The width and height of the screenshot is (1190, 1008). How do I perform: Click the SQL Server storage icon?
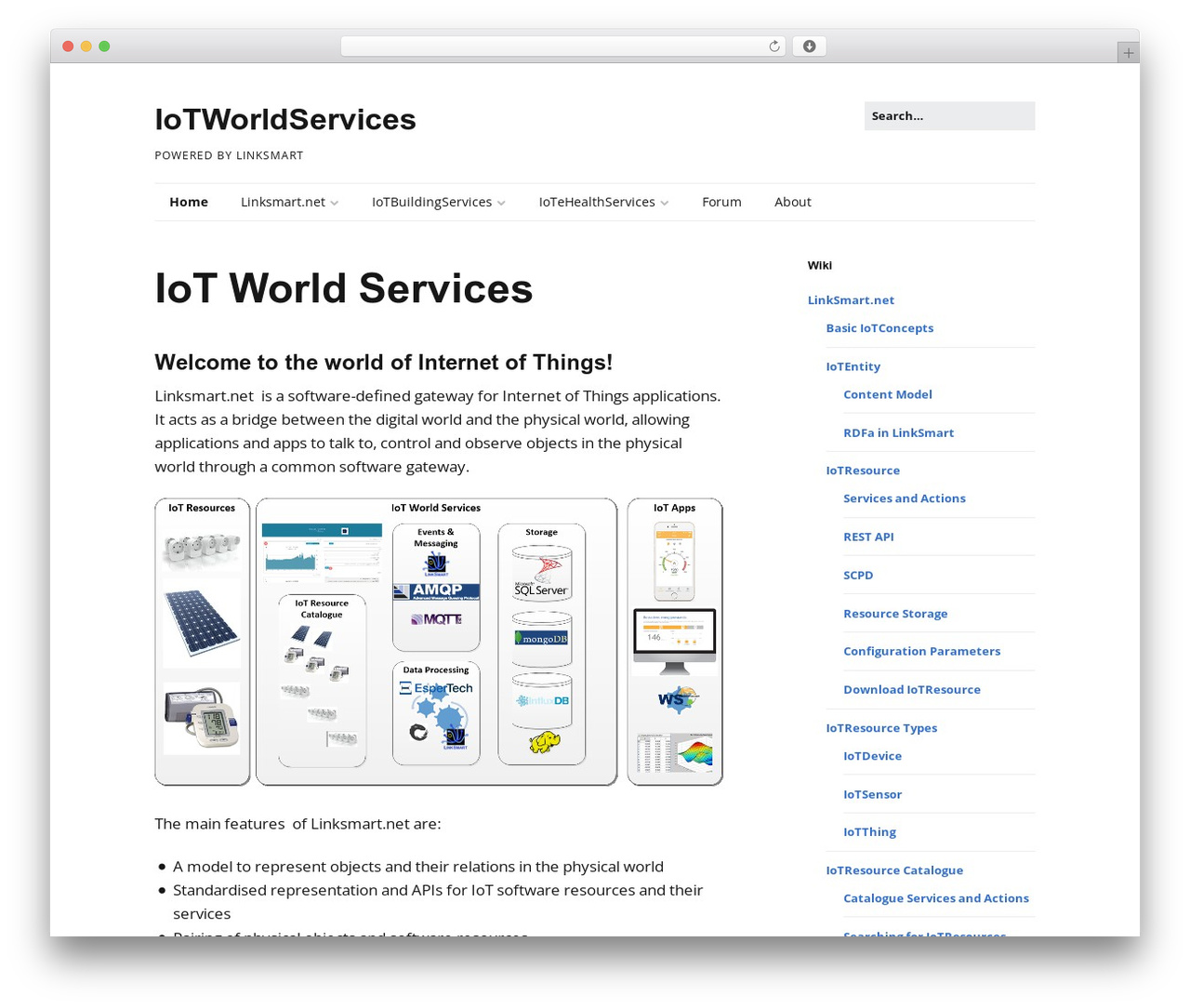tap(542, 576)
